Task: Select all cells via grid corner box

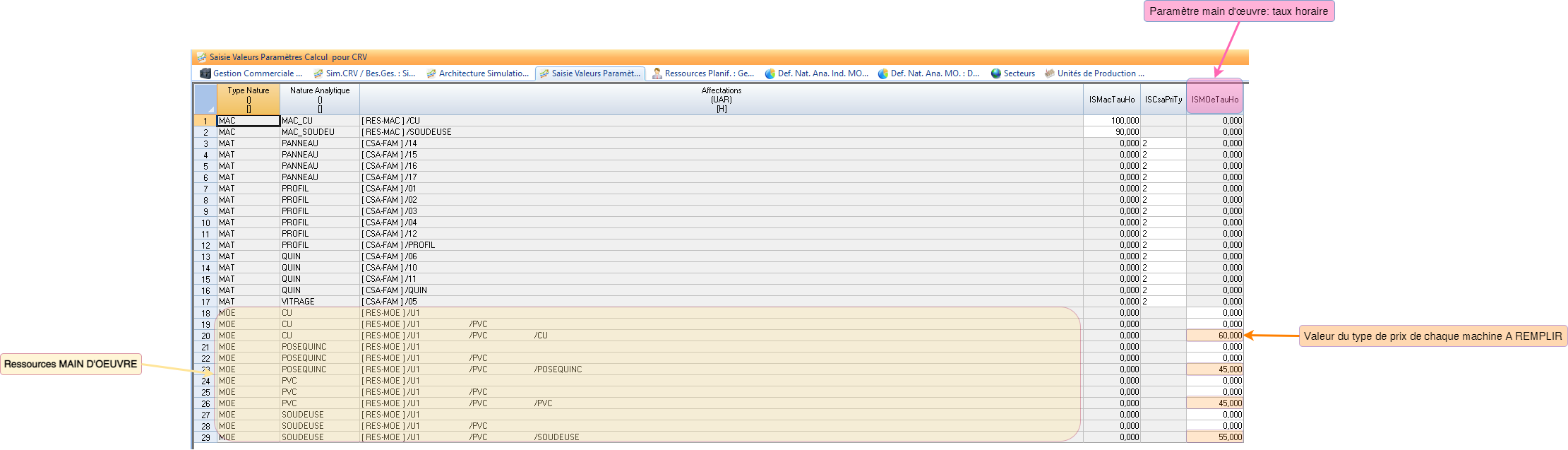Action: [x=205, y=100]
